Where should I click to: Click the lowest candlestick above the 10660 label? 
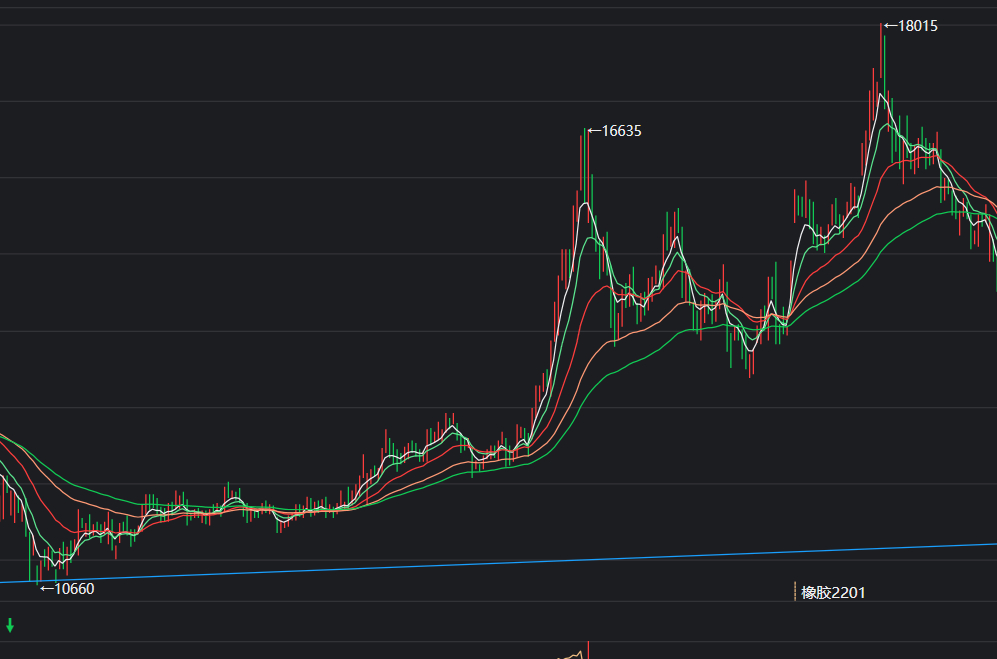(38, 570)
